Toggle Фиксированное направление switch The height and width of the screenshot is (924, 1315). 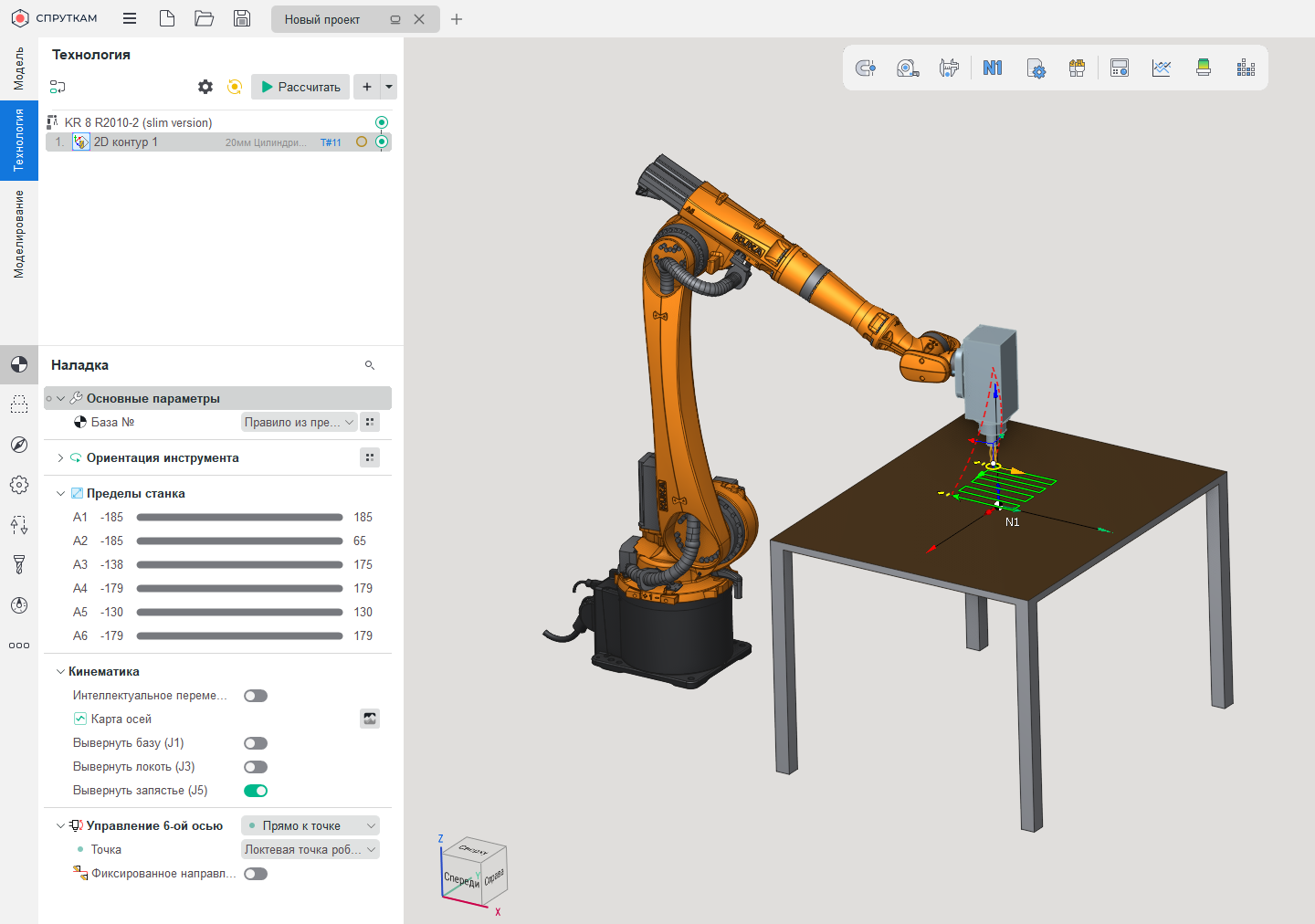(x=256, y=874)
